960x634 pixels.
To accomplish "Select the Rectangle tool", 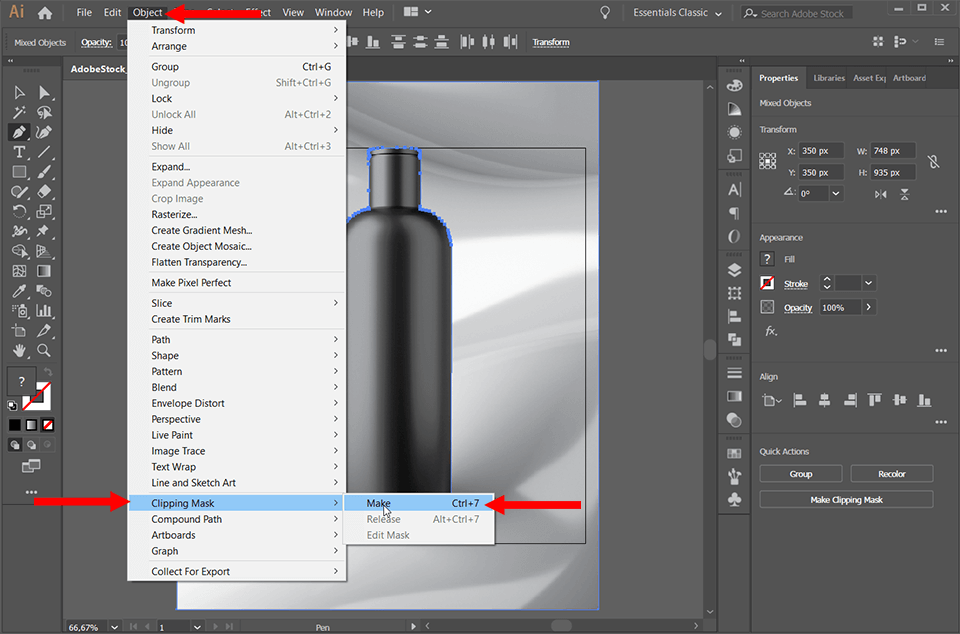I will click(19, 172).
